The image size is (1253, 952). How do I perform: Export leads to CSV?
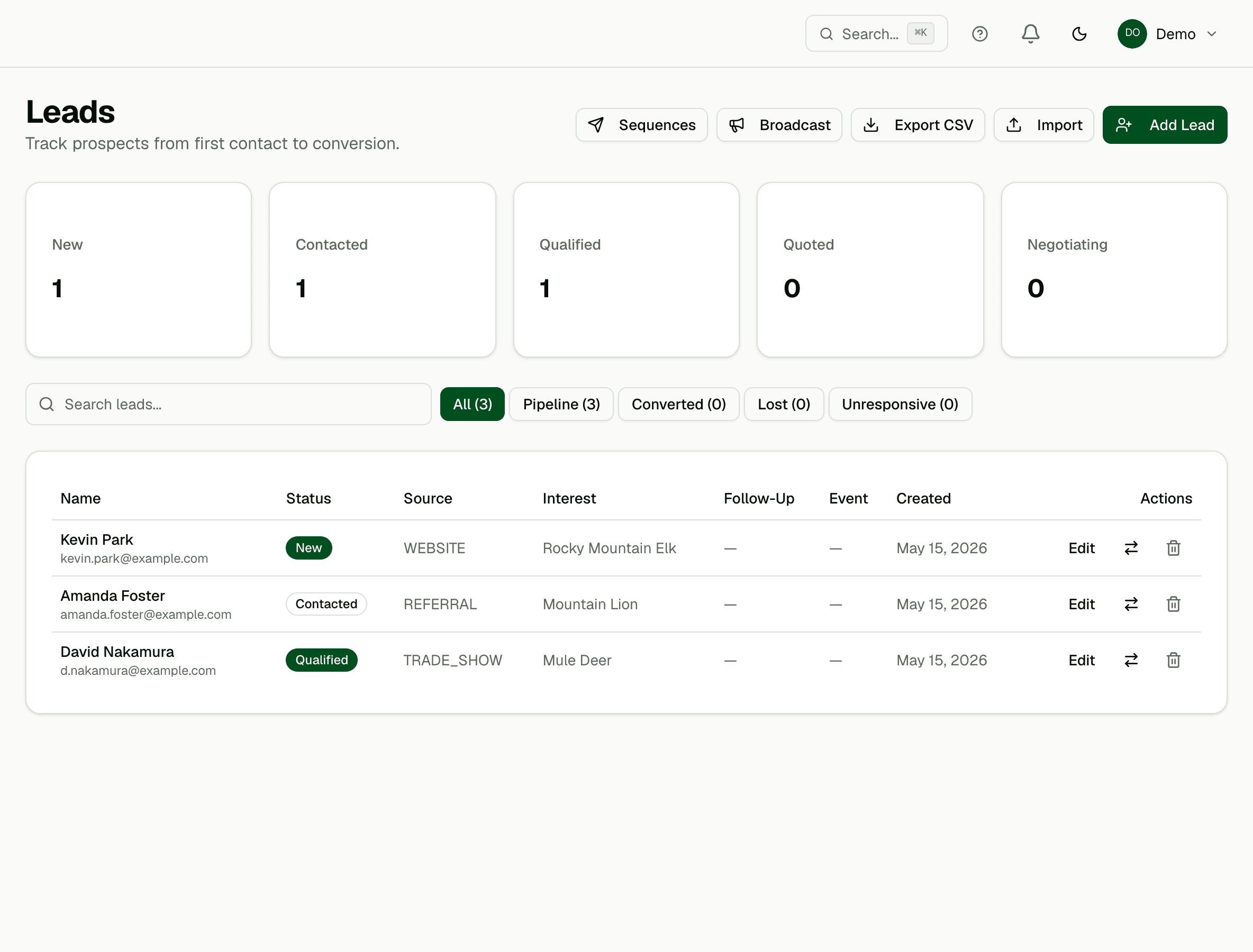click(x=918, y=125)
